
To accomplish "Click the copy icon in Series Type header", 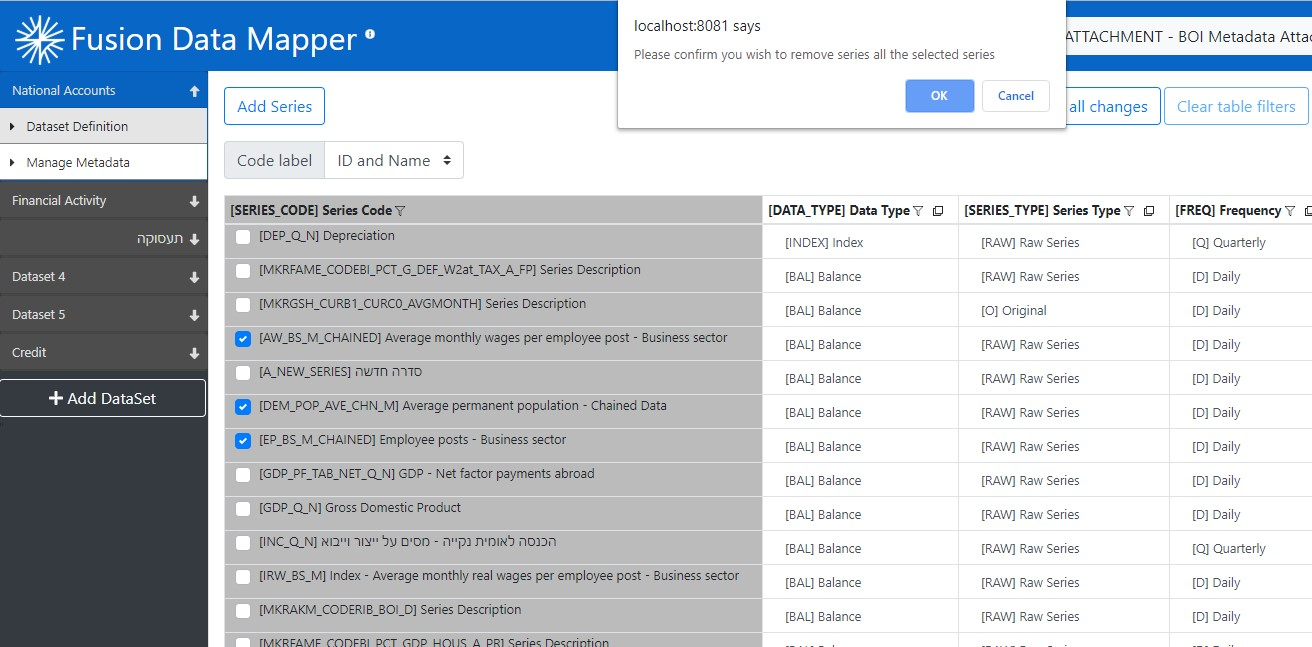I will coord(1149,211).
